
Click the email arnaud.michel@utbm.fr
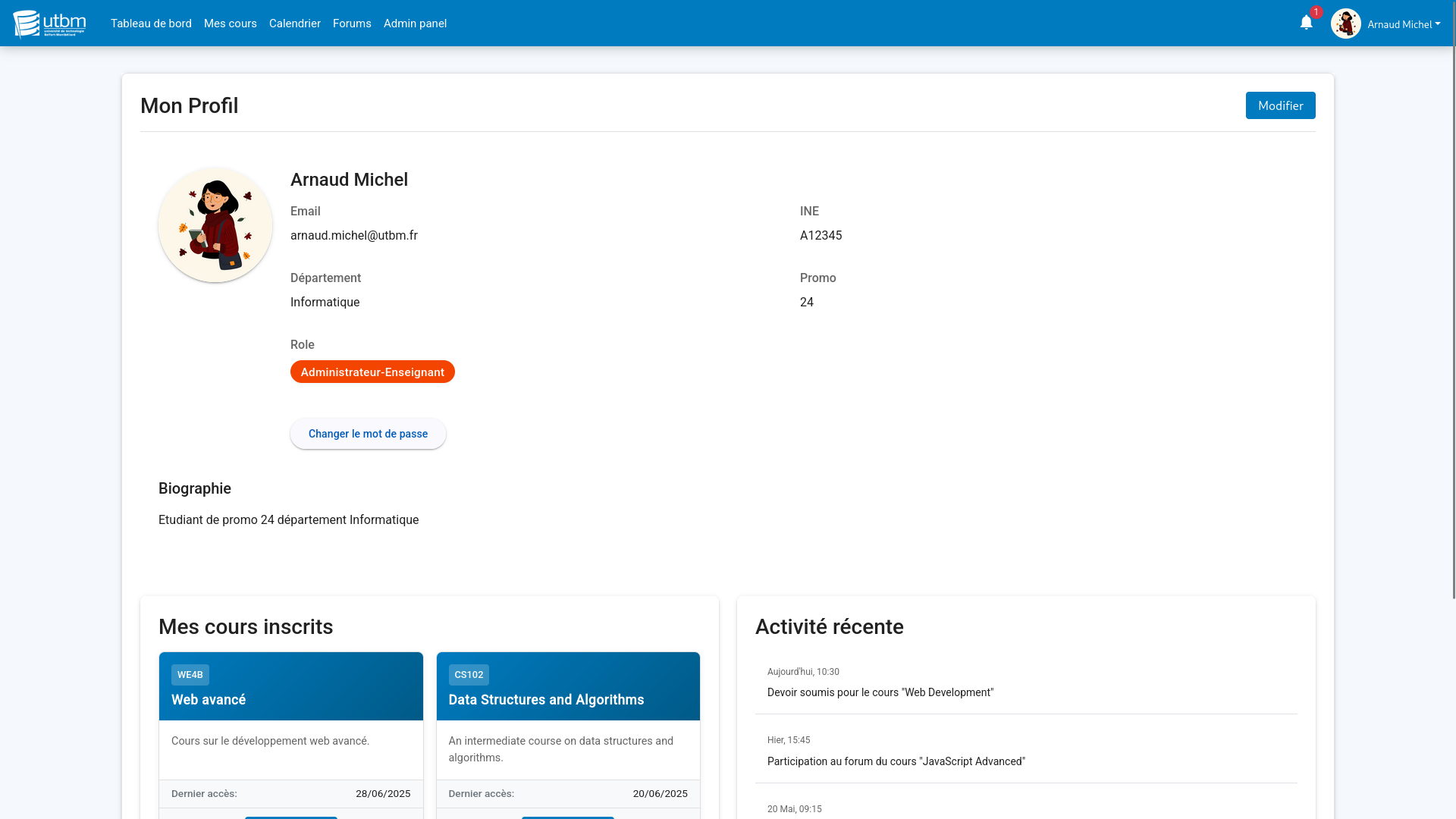(x=353, y=235)
